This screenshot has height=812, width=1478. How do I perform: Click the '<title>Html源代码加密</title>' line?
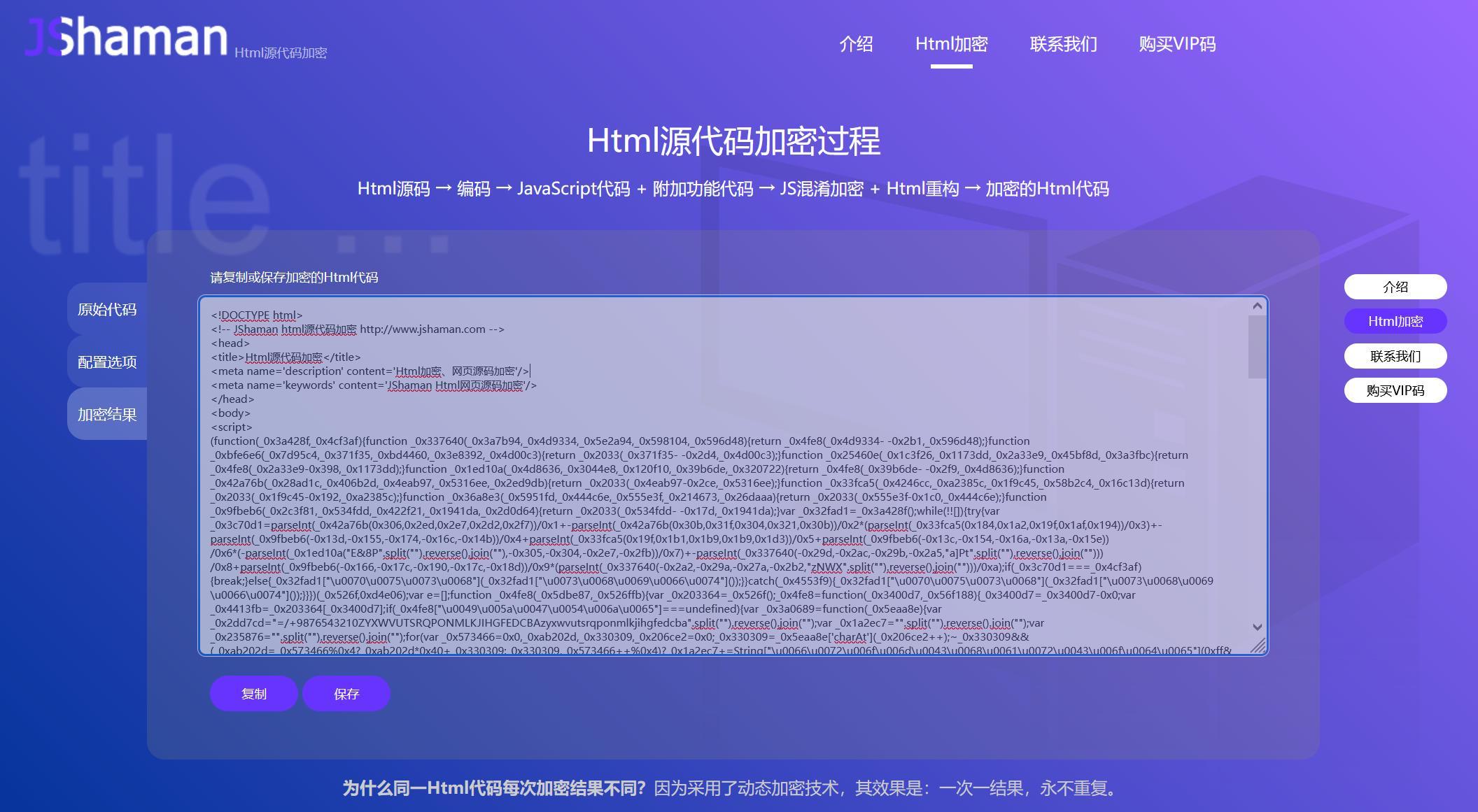[x=286, y=357]
